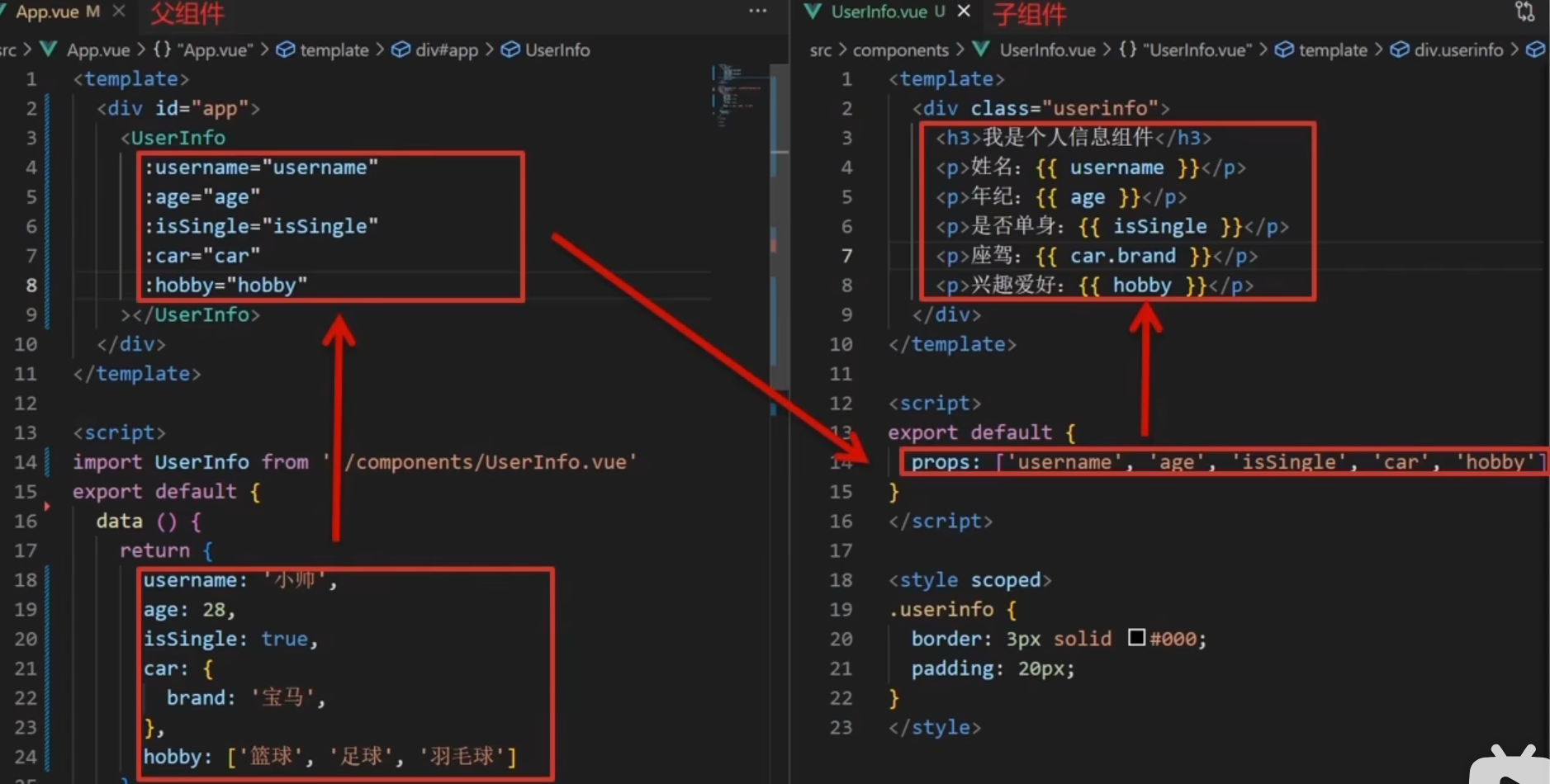Click the hobby array line in App.vue
Screen dimensions: 1550x784
[x=329, y=757]
